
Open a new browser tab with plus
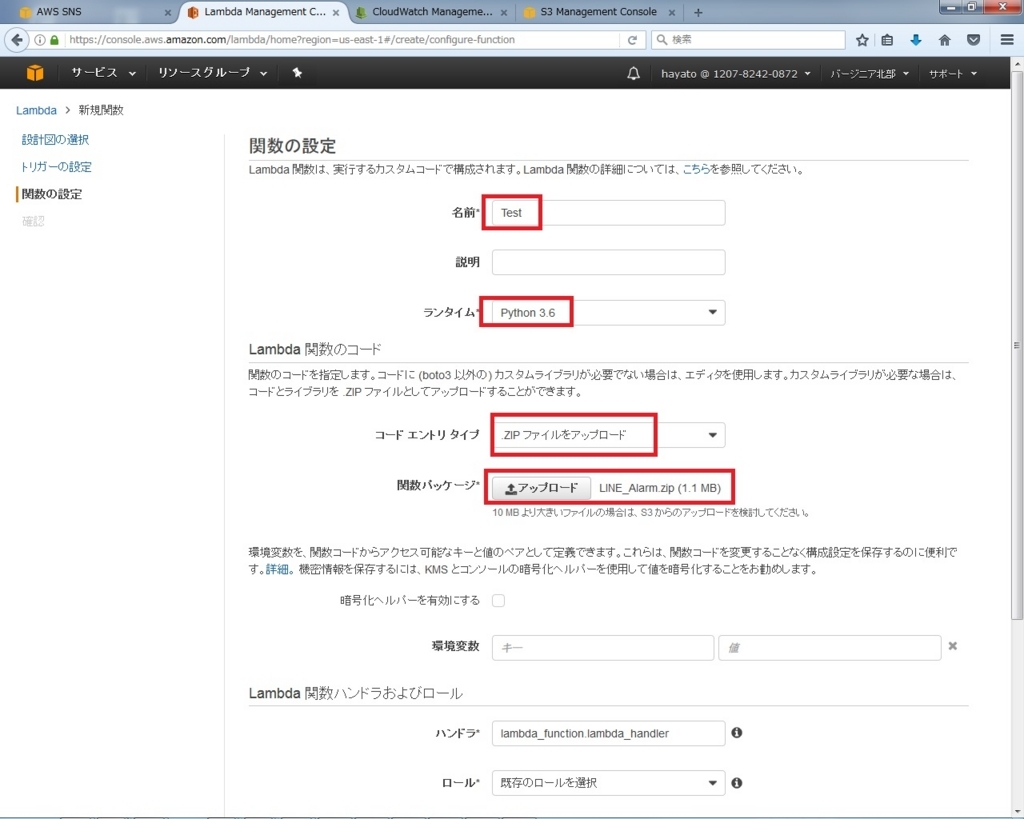pos(698,12)
